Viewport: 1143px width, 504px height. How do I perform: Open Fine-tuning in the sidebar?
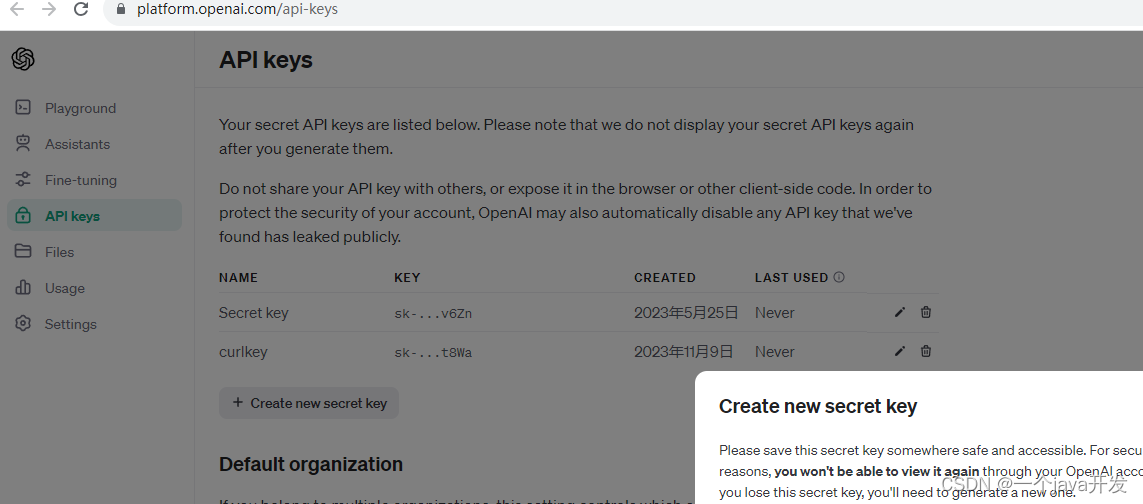(95, 179)
